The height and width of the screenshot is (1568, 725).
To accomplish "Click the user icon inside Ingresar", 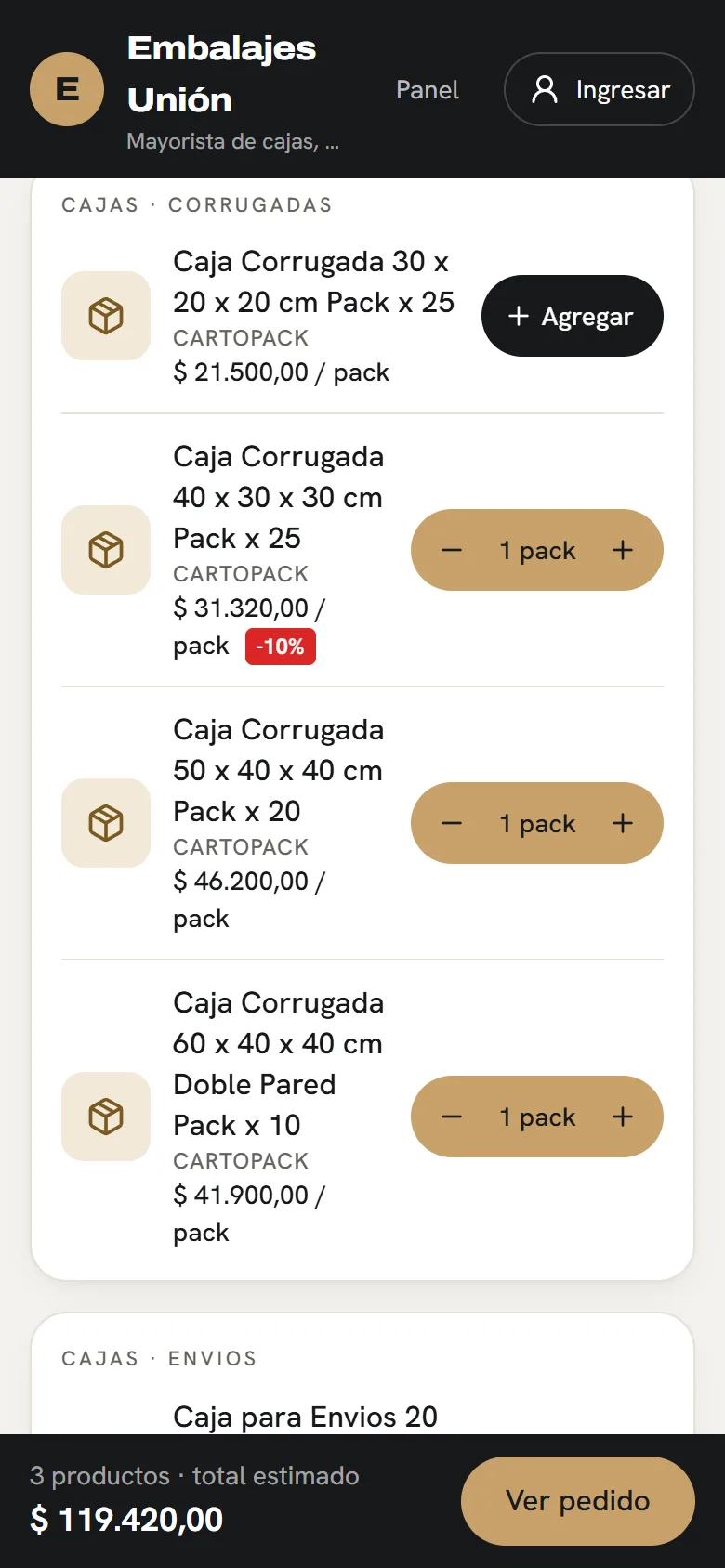I will tap(545, 89).
